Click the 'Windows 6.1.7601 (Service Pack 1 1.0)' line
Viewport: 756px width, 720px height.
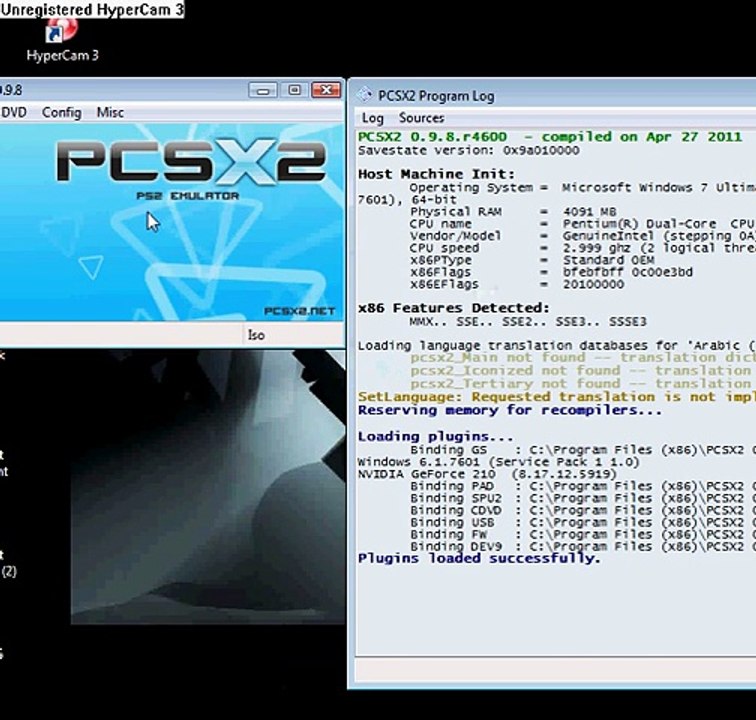pos(499,462)
